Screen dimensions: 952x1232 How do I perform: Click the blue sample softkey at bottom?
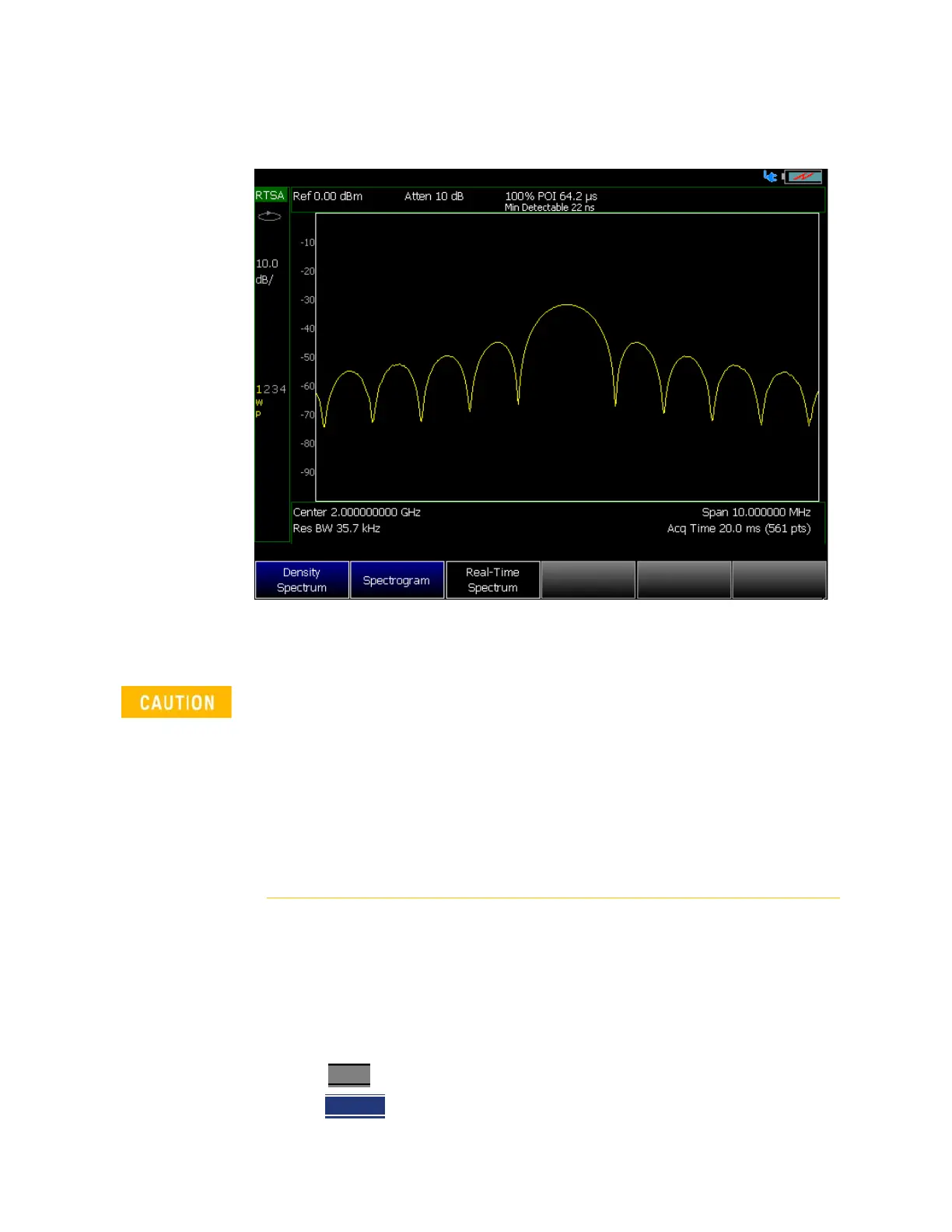355,1106
